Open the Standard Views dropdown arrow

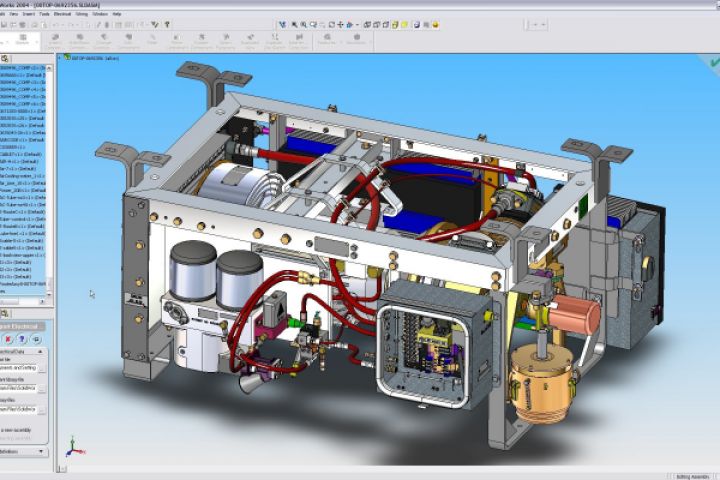pyautogui.click(x=357, y=25)
